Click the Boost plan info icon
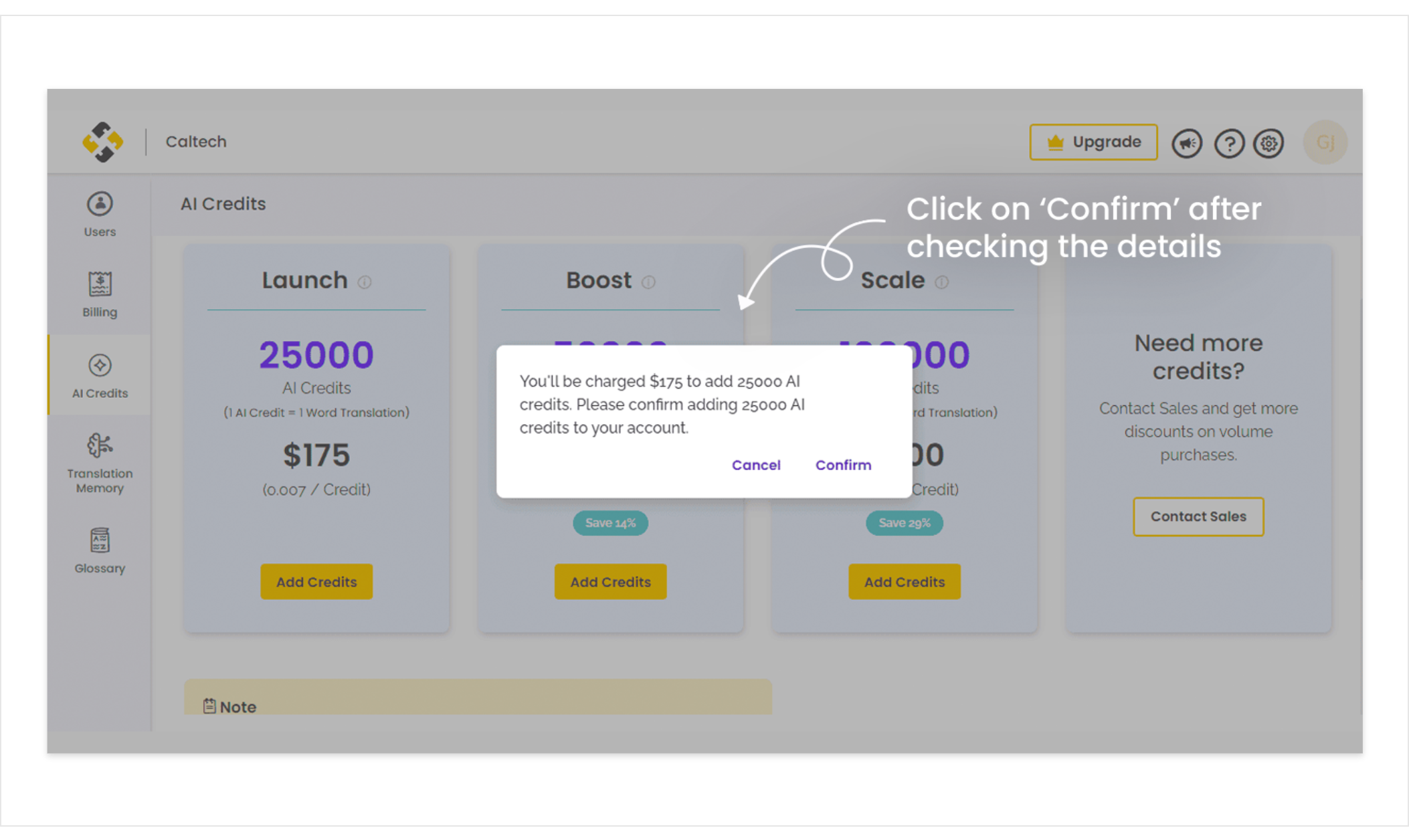This screenshot has width=1409, height=840. tap(648, 282)
